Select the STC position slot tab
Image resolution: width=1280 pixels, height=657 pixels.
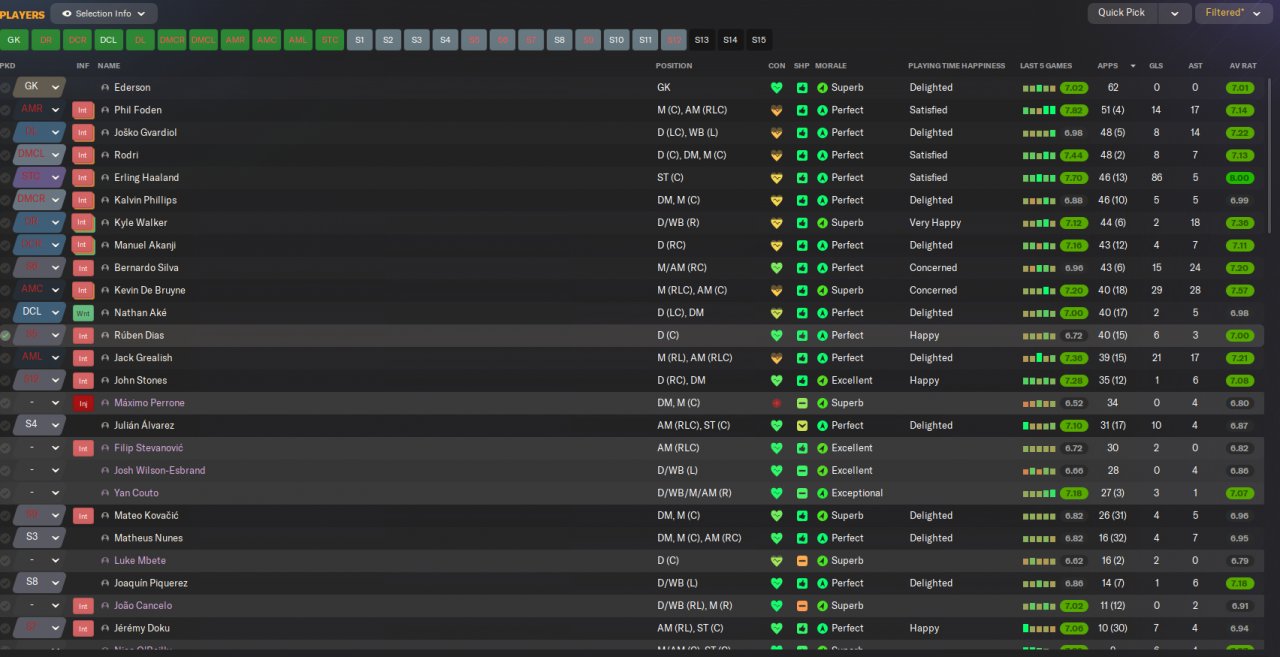pyautogui.click(x=329, y=40)
